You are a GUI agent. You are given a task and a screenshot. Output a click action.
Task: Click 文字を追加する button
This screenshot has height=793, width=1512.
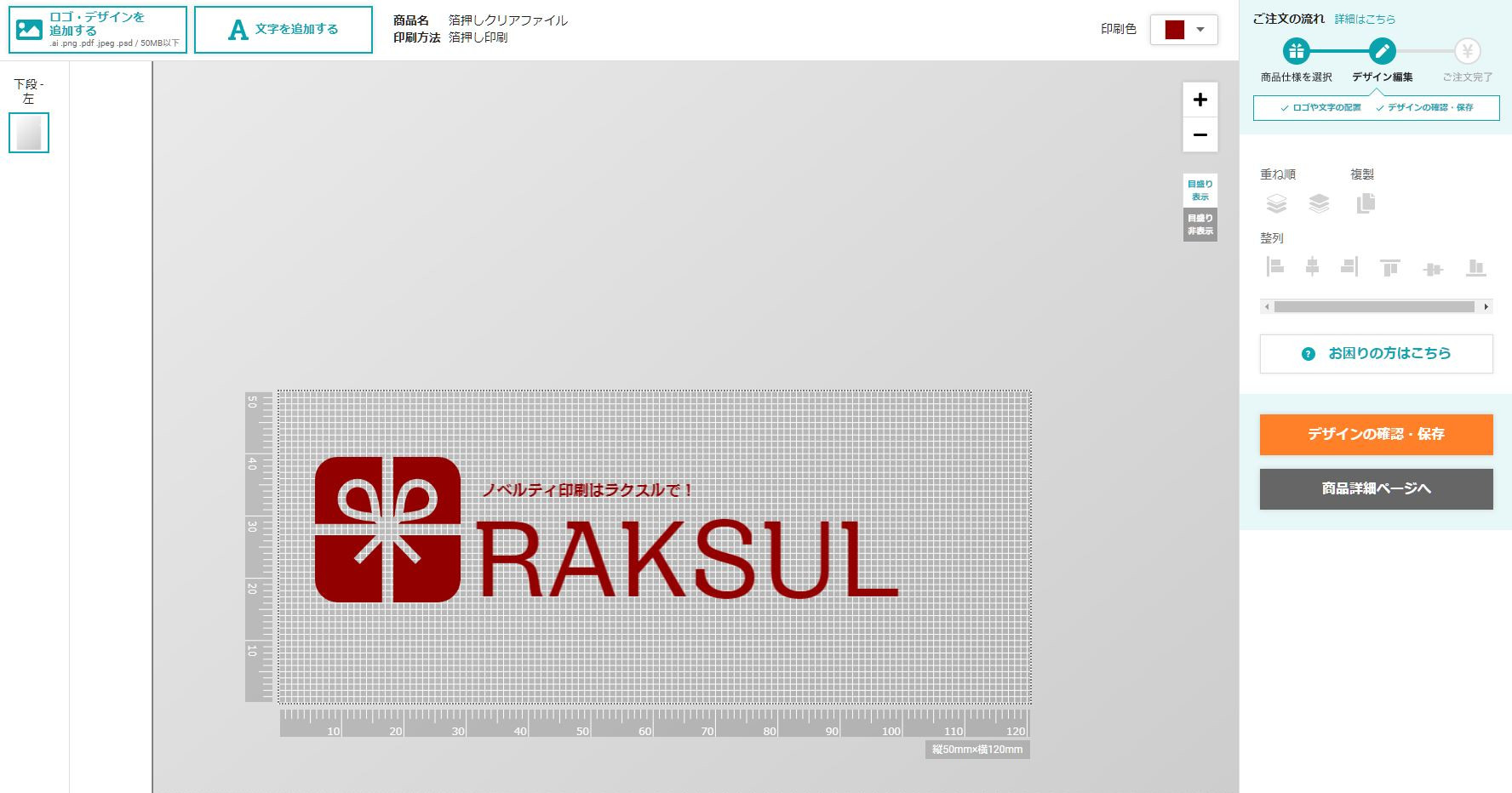point(283,30)
